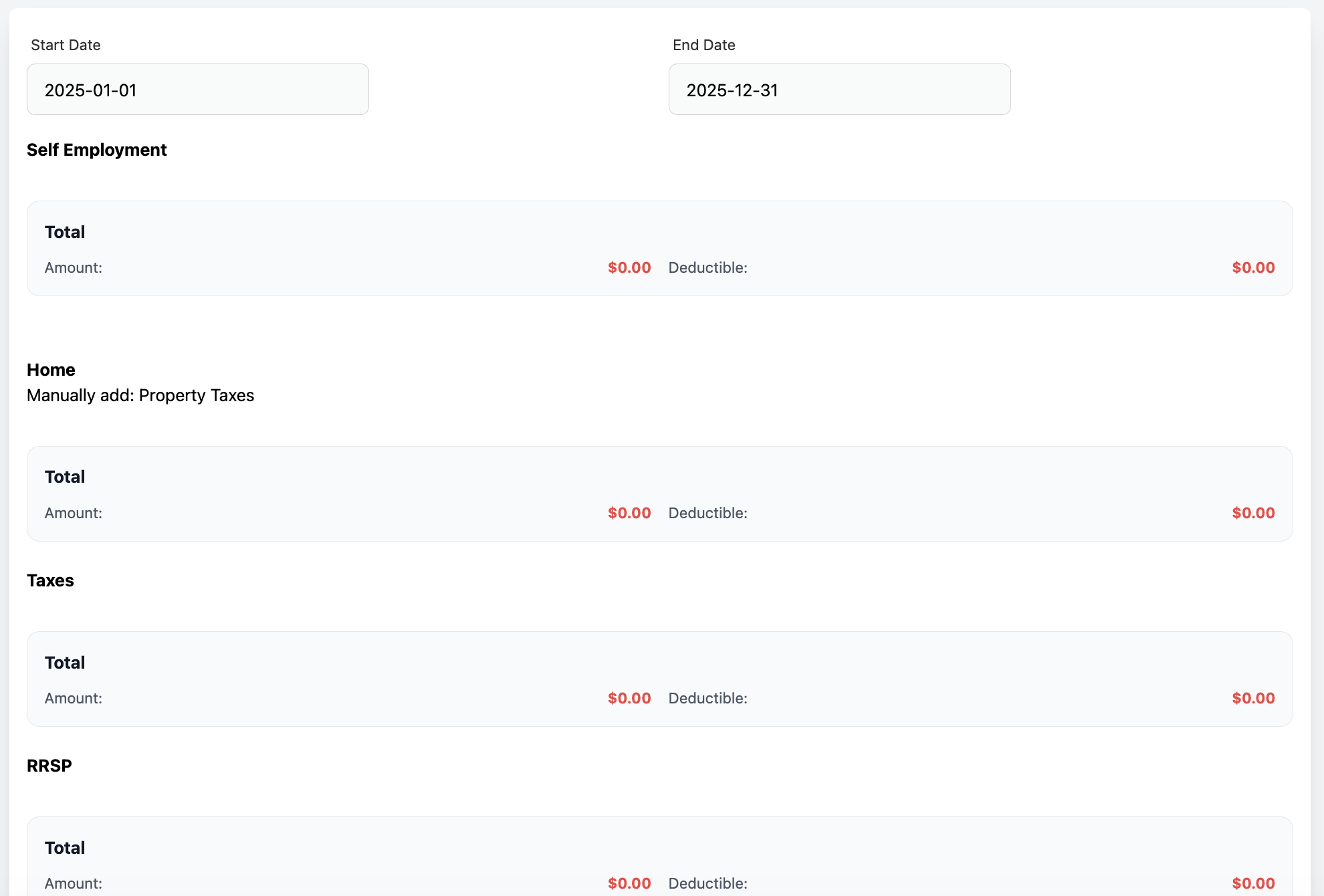Viewport: 1324px width, 896px height.
Task: Focus the End Date input field
Action: (x=839, y=90)
